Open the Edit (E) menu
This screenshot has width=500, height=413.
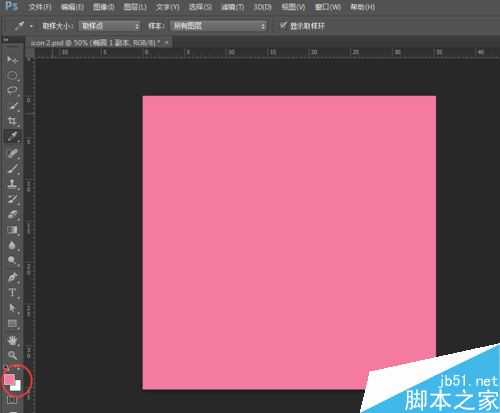point(72,7)
